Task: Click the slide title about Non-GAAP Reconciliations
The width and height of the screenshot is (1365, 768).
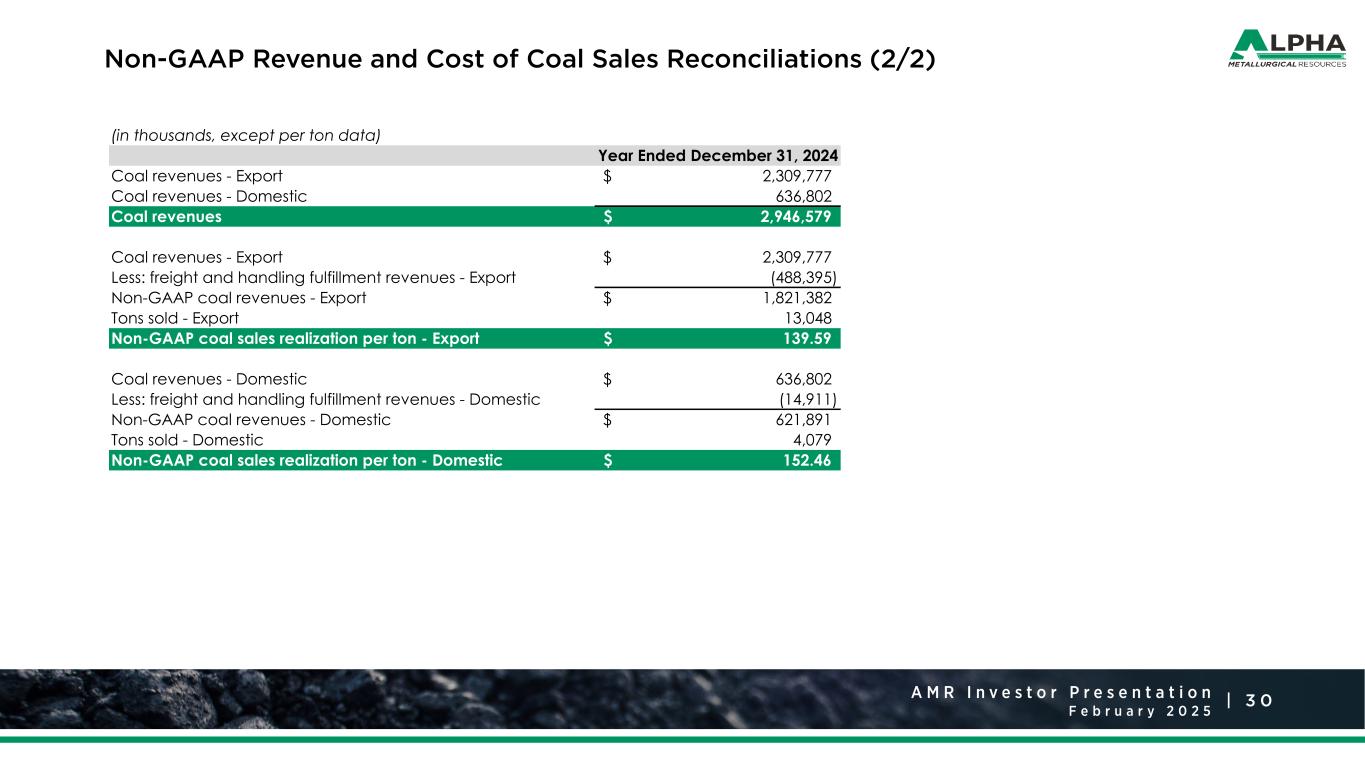Action: click(x=520, y=60)
